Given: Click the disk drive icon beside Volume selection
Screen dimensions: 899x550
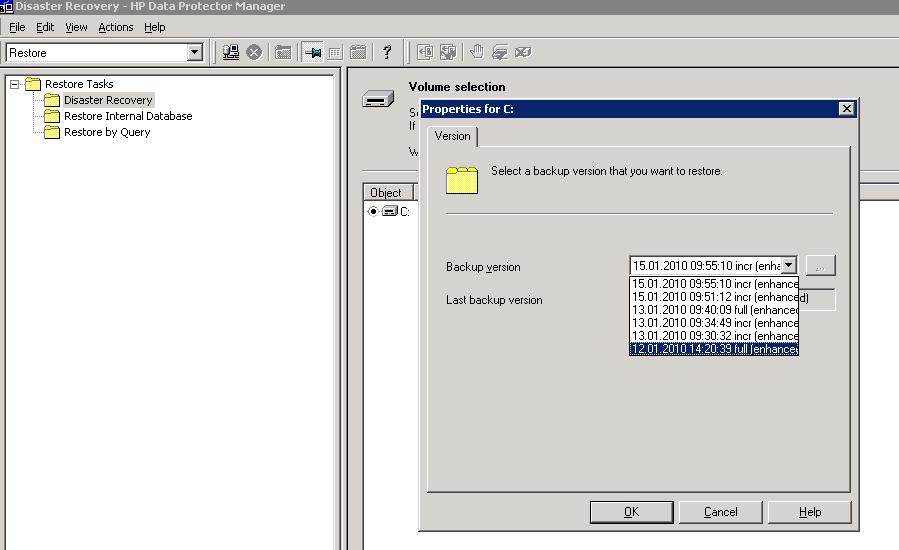Looking at the screenshot, I should 378,100.
